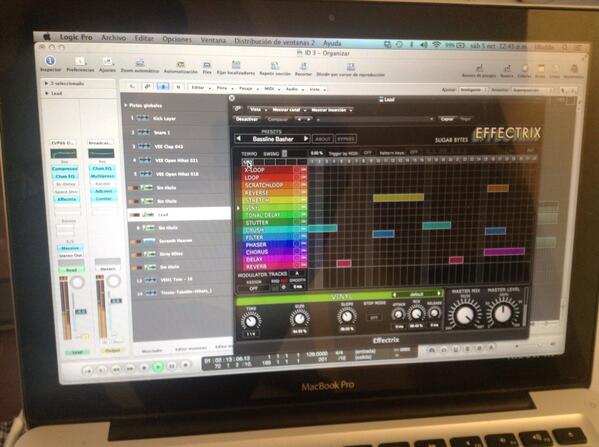
Task: Adjust the MASTER LEVEL knob
Action: click(503, 313)
